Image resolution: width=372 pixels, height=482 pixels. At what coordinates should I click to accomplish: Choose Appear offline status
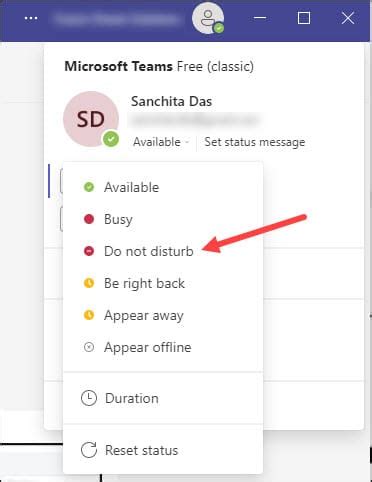163,347
